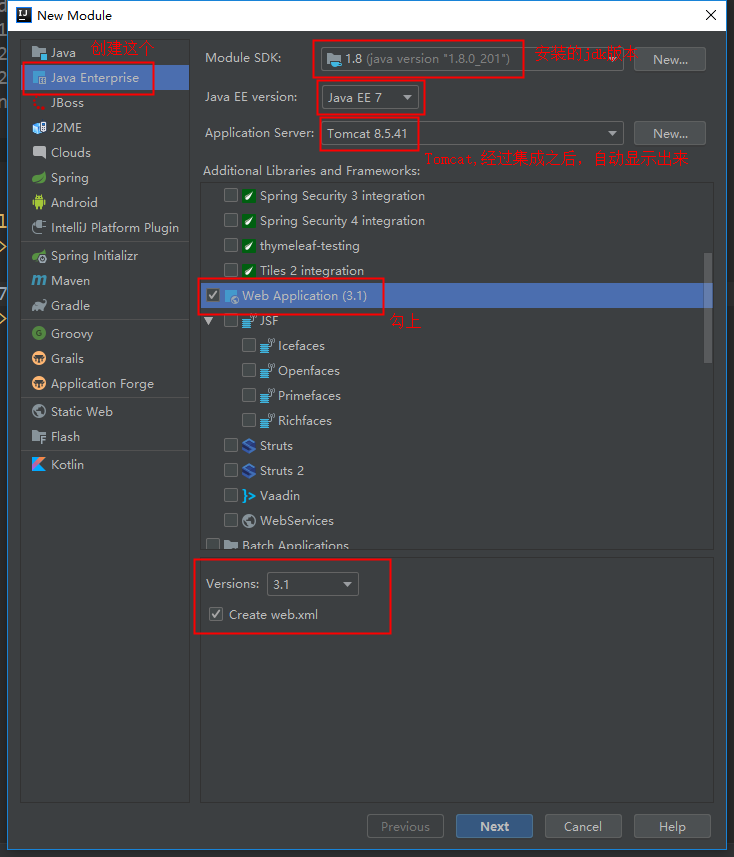Click the Flash folder icon
This screenshot has height=857, width=734.
coord(39,437)
